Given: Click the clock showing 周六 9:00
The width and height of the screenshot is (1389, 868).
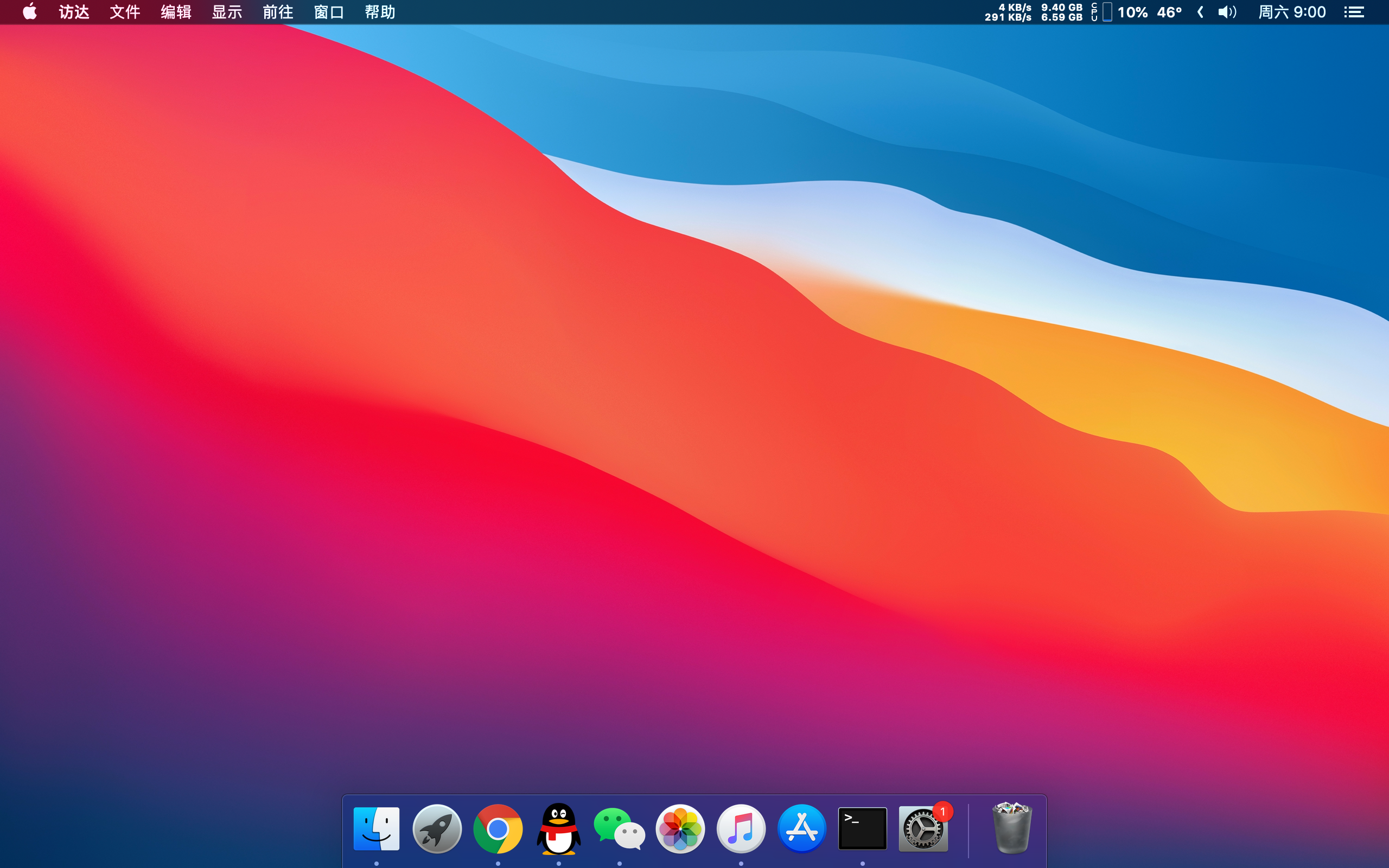Looking at the screenshot, I should [1292, 12].
